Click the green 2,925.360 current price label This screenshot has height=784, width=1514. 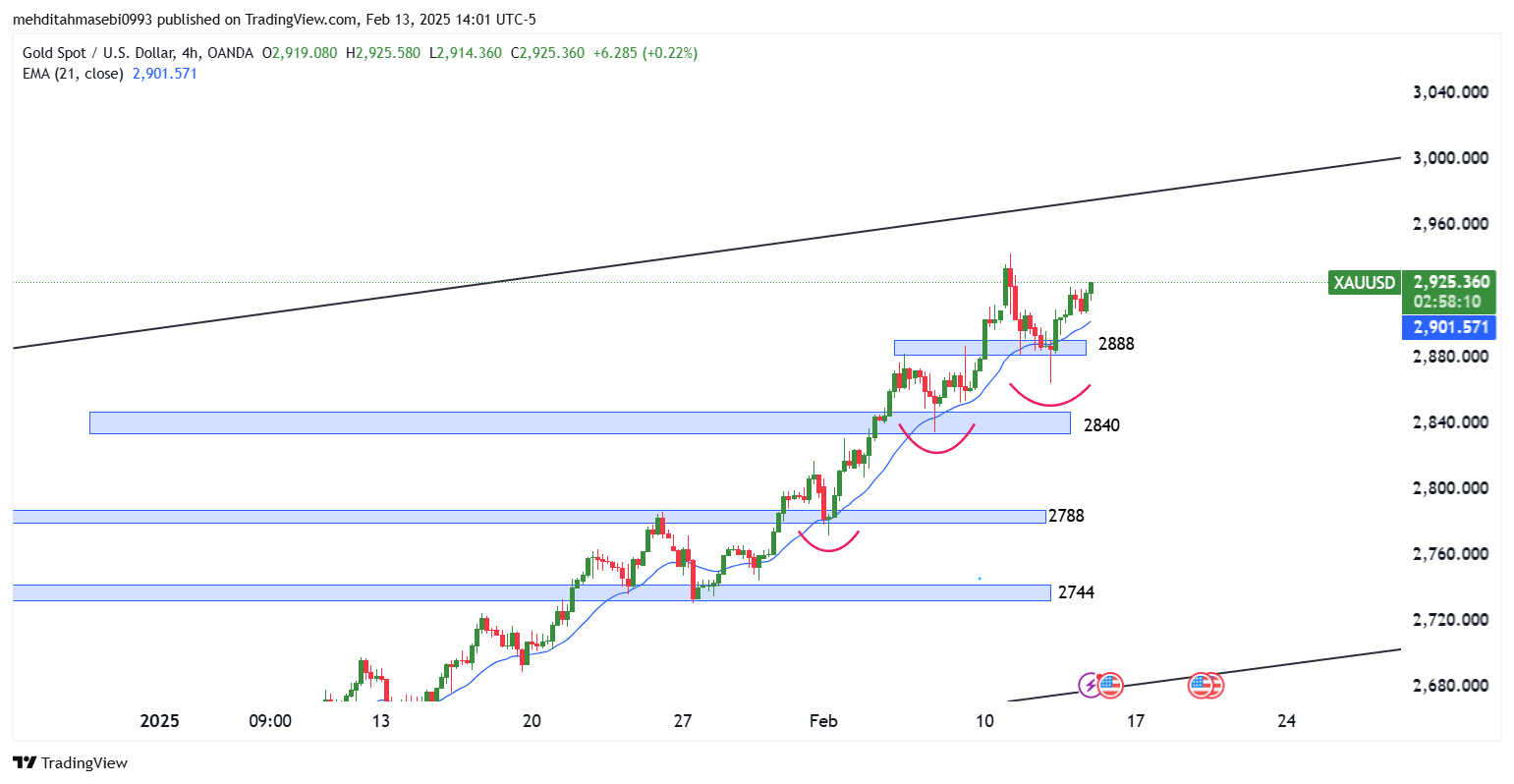tap(1452, 282)
